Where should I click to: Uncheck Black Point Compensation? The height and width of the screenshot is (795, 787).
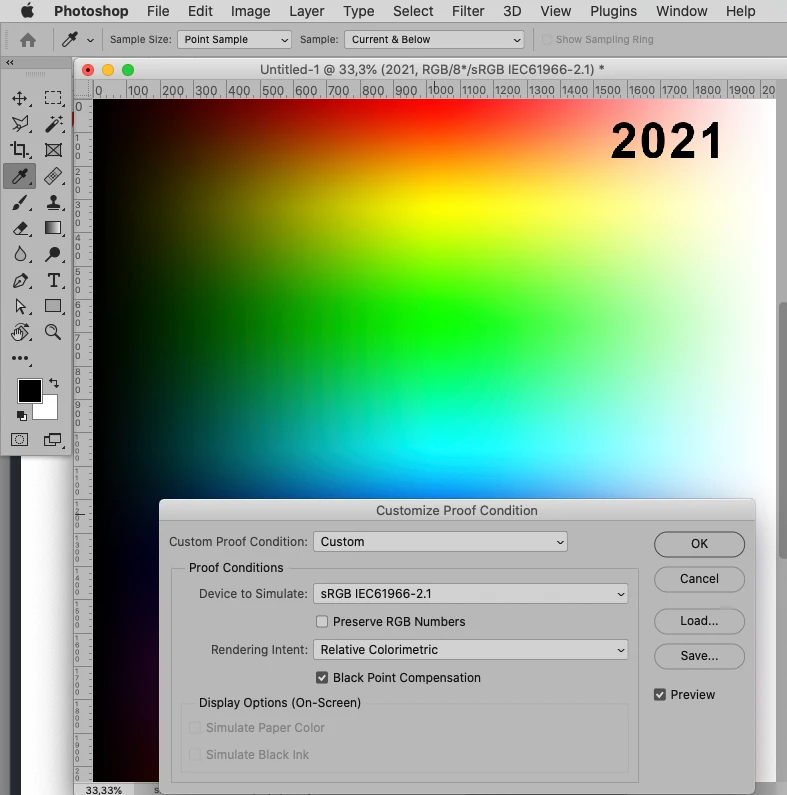coord(322,678)
